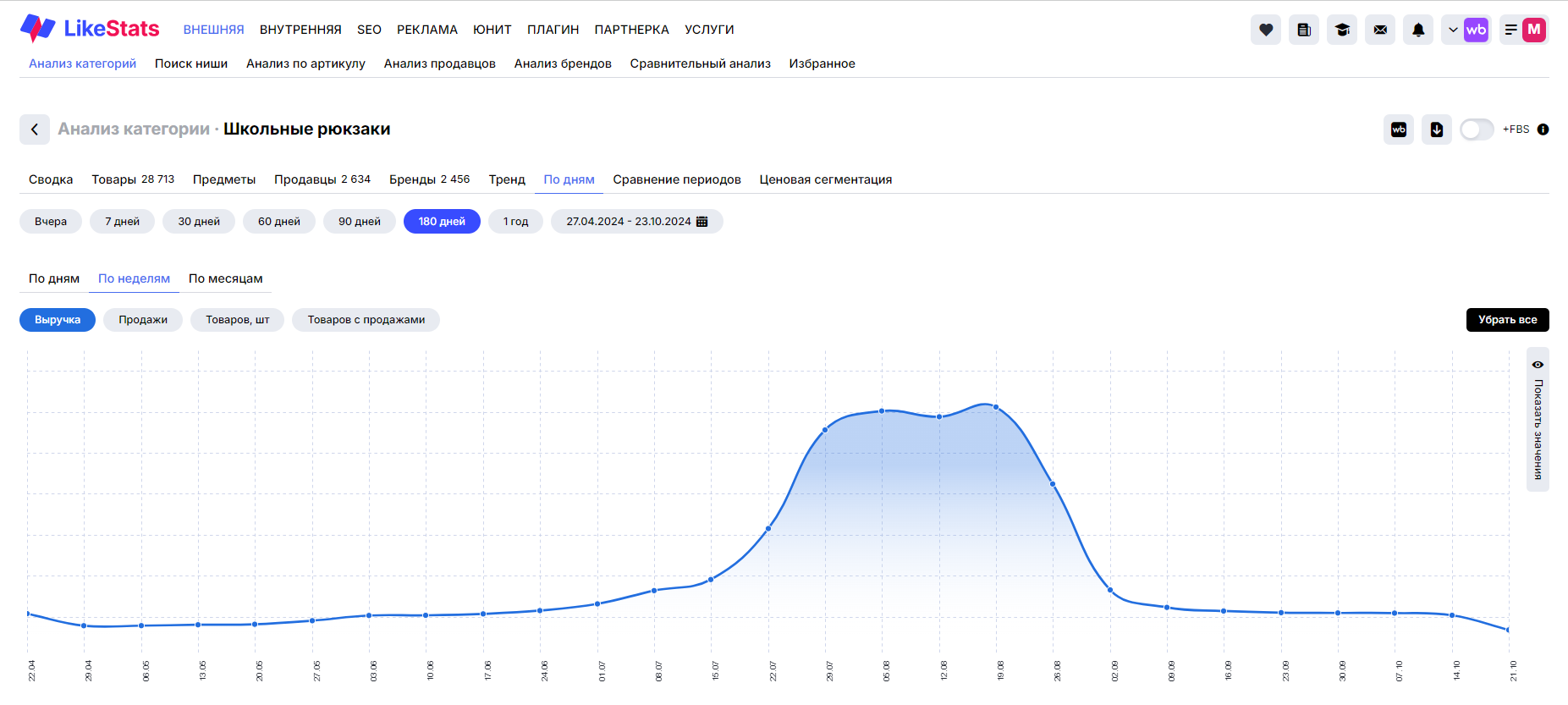This screenshot has height=705, width=1568.
Task: Click the LikeStats logo
Action: pos(90,29)
